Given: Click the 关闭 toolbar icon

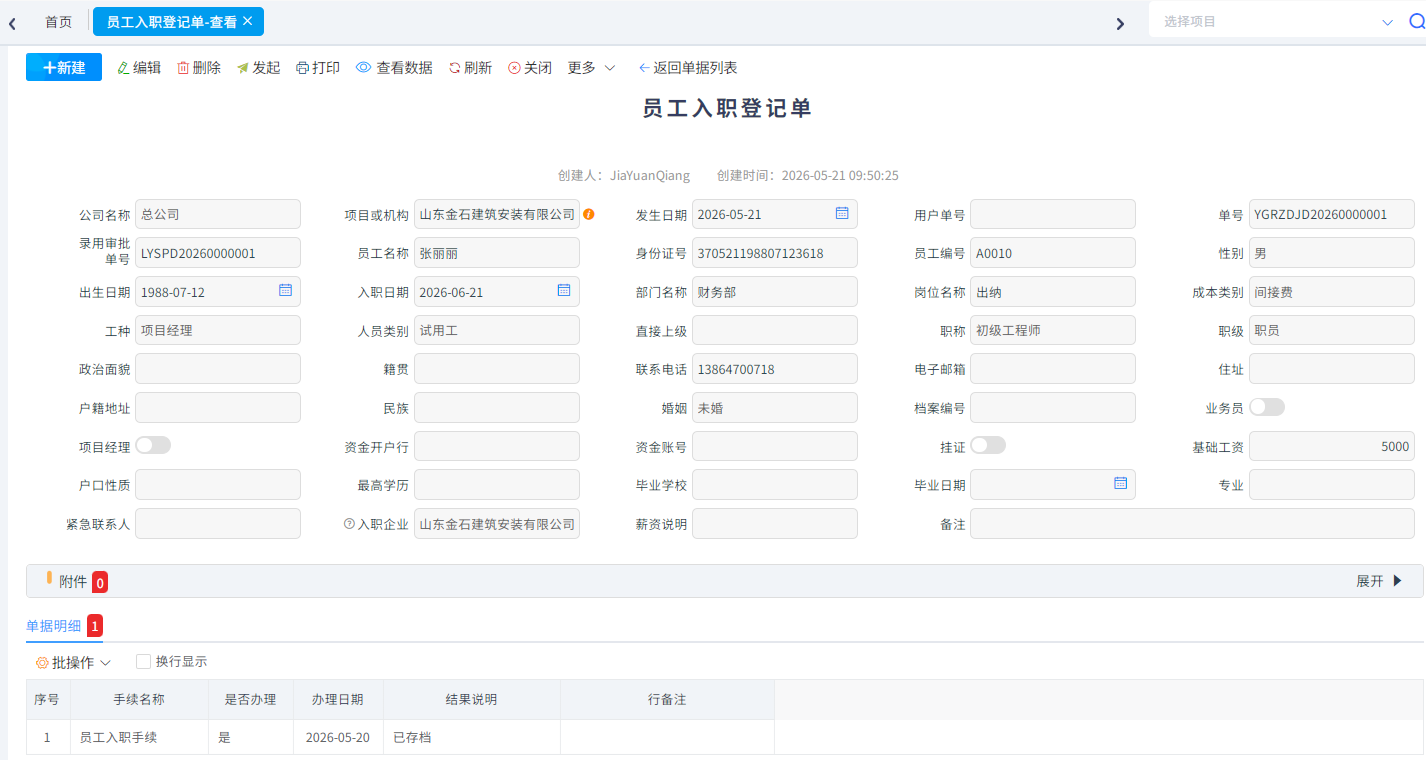Looking at the screenshot, I should (x=514, y=68).
